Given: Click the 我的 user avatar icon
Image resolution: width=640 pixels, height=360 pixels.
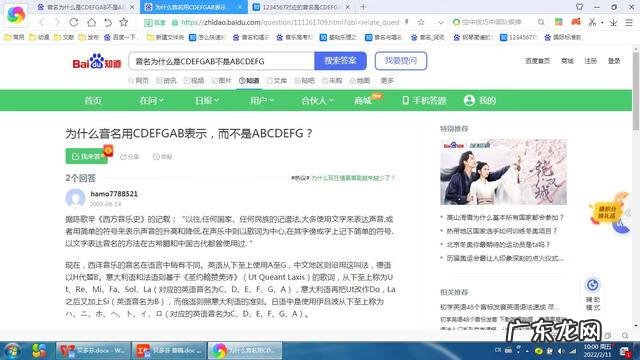Looking at the screenshot, I should [469, 100].
